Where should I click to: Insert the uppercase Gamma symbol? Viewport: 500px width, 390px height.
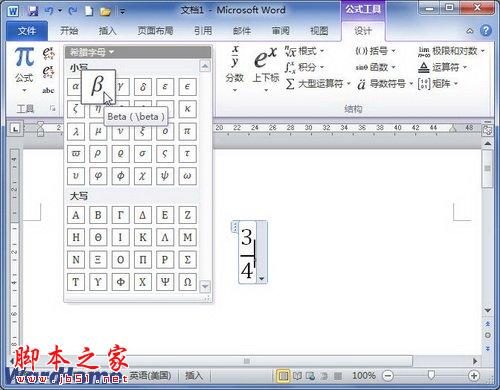(x=120, y=215)
